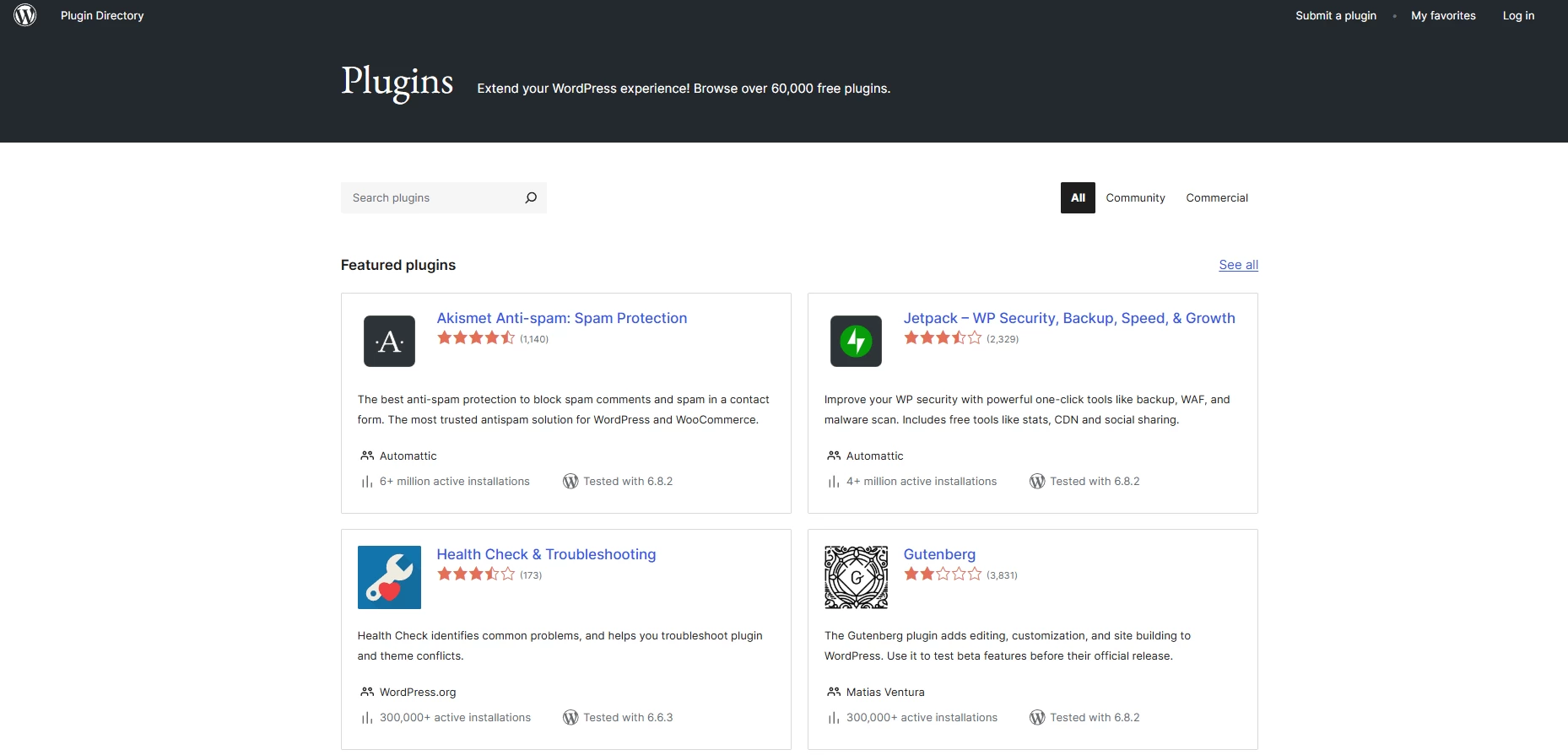
Task: Open My favorites in the header
Action: pos(1443,15)
